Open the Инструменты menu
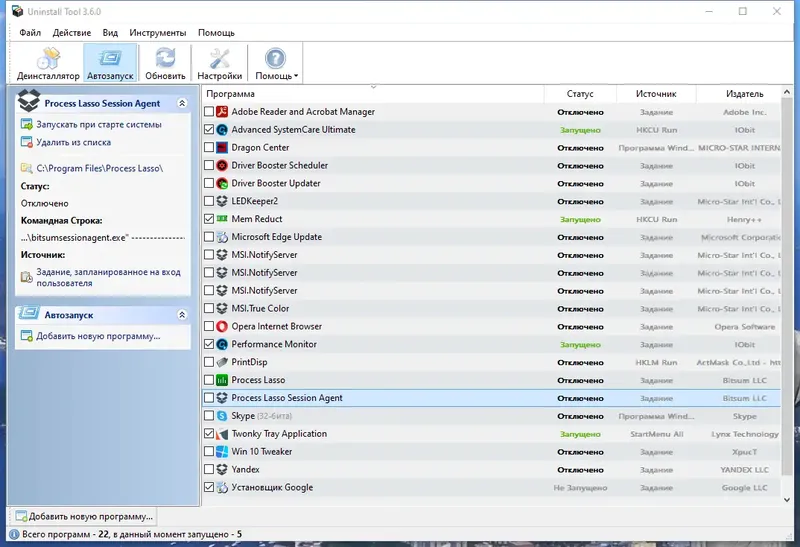Image resolution: width=800 pixels, height=547 pixels. click(158, 33)
